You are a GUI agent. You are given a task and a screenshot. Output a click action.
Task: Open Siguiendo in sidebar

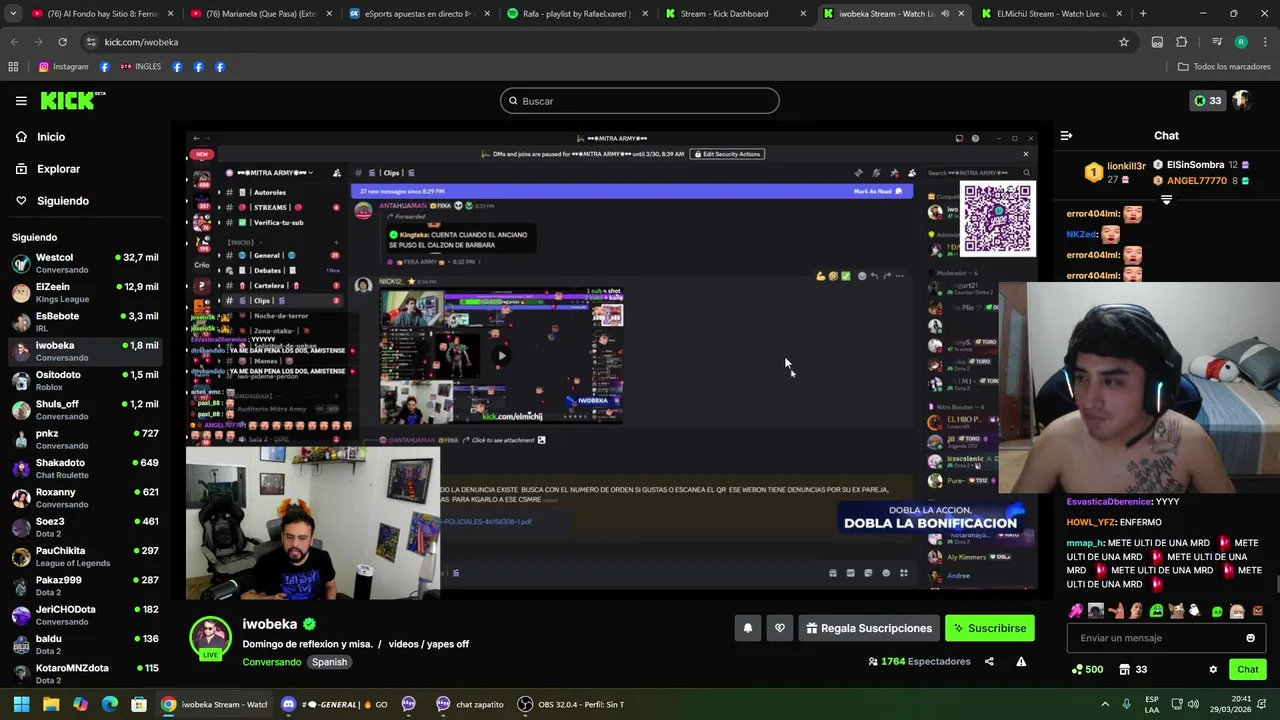pyautogui.click(x=52, y=201)
